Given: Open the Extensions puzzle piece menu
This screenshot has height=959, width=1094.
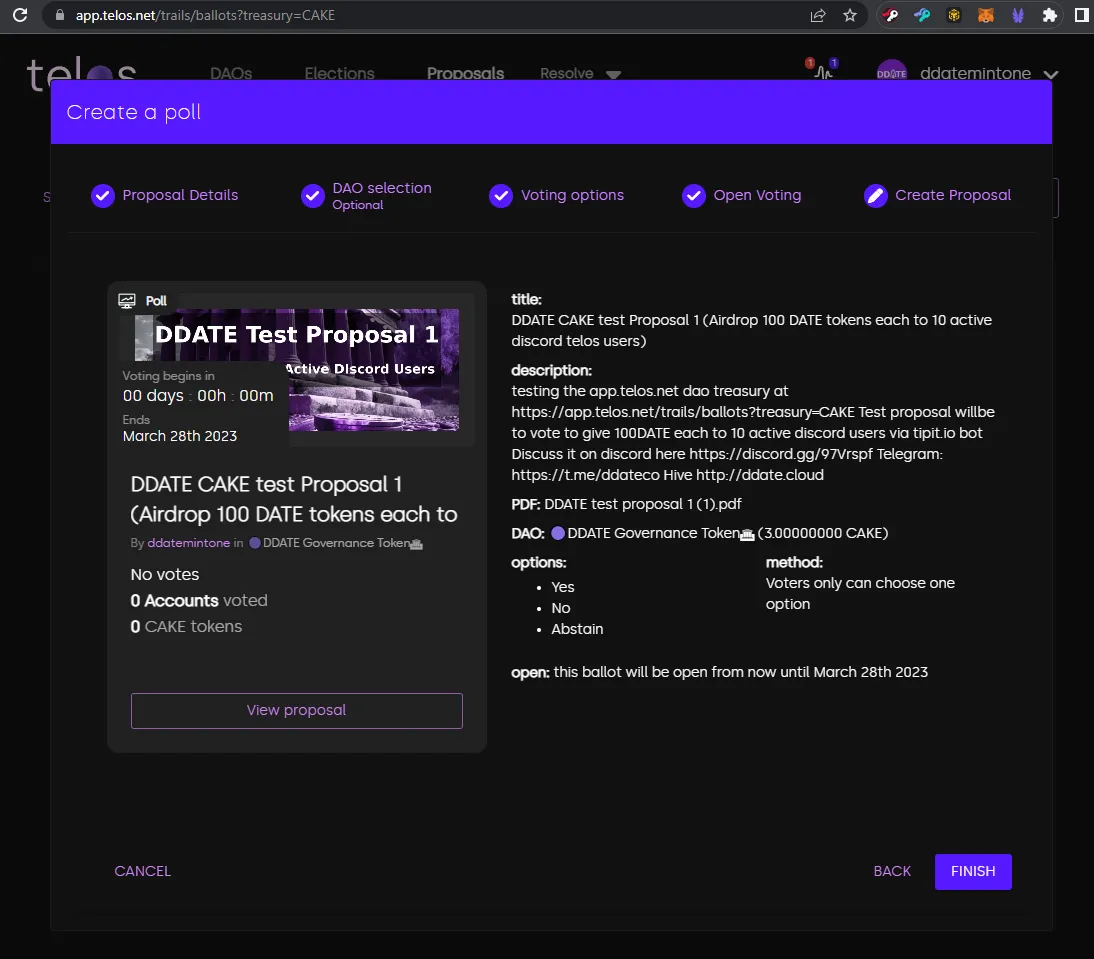Looking at the screenshot, I should click(1049, 15).
